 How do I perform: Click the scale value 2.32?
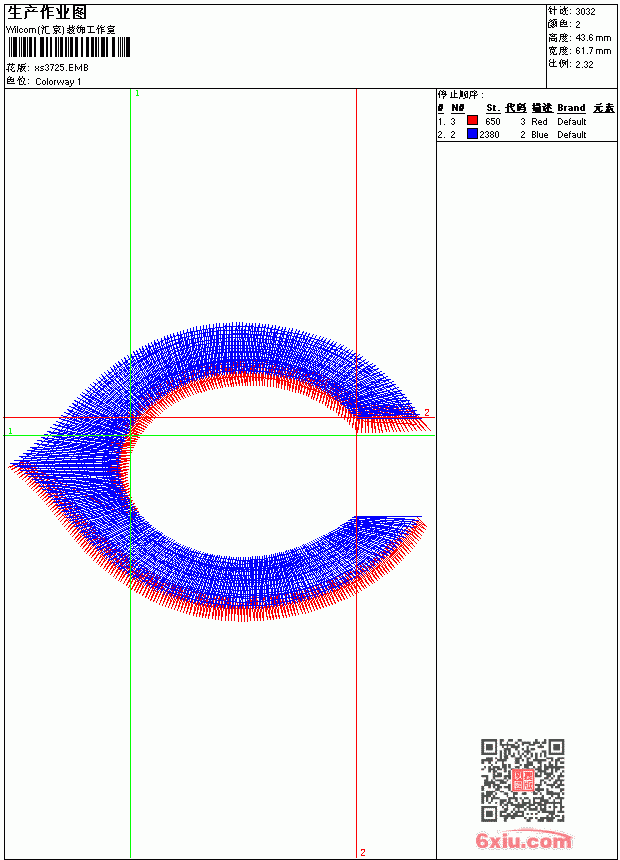click(584, 64)
